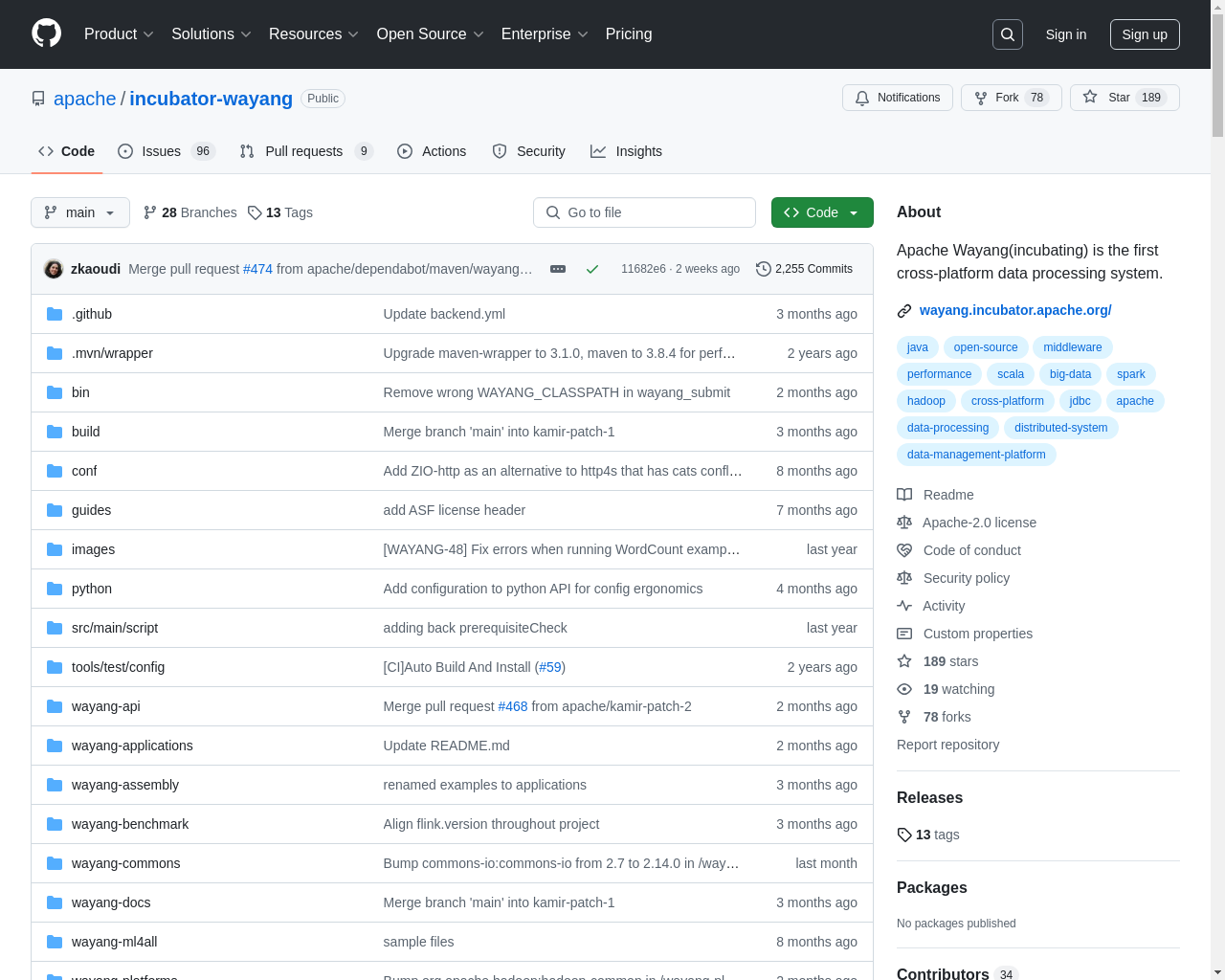This screenshot has height=980, width=1225.
Task: Switch to the Actions tab
Action: coord(432,151)
